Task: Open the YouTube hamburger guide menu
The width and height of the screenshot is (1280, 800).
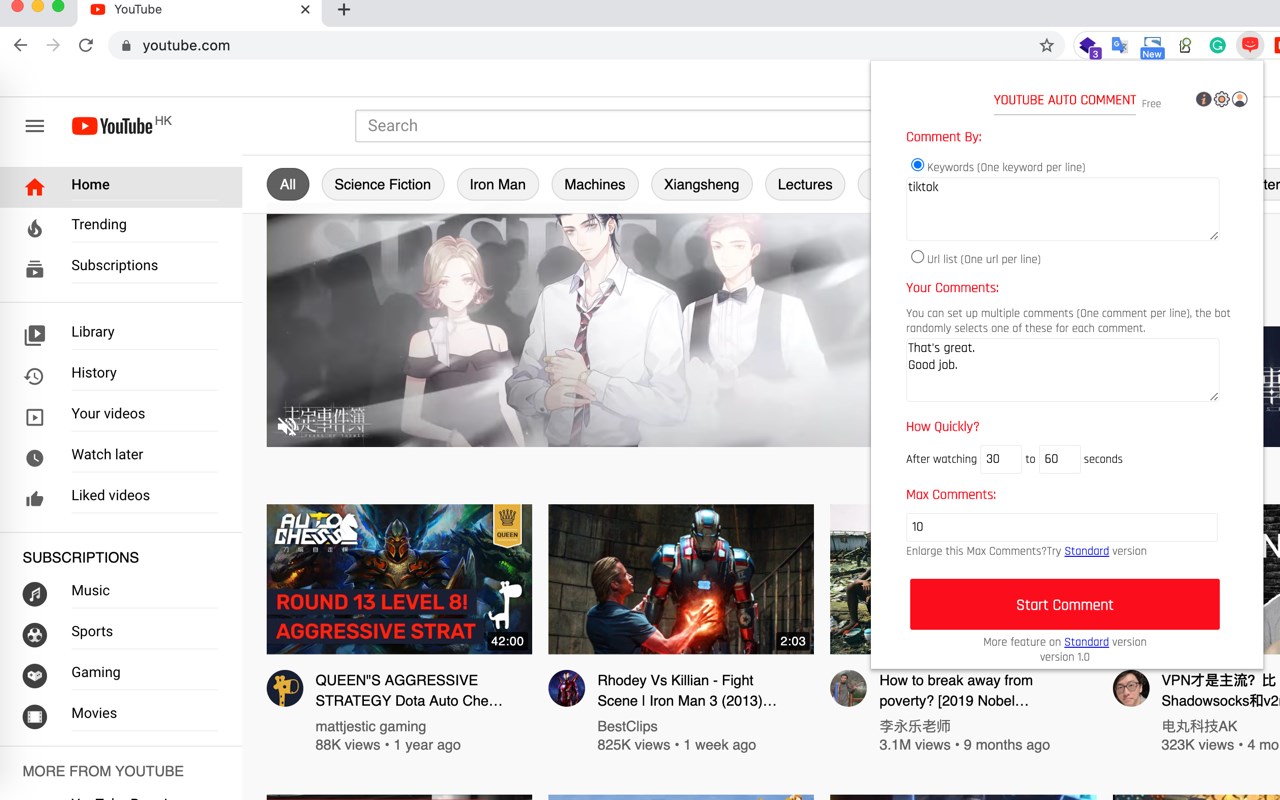Action: pos(35,126)
